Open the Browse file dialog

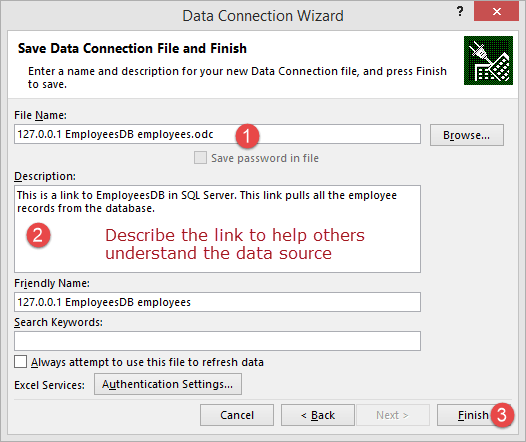pyautogui.click(x=467, y=135)
